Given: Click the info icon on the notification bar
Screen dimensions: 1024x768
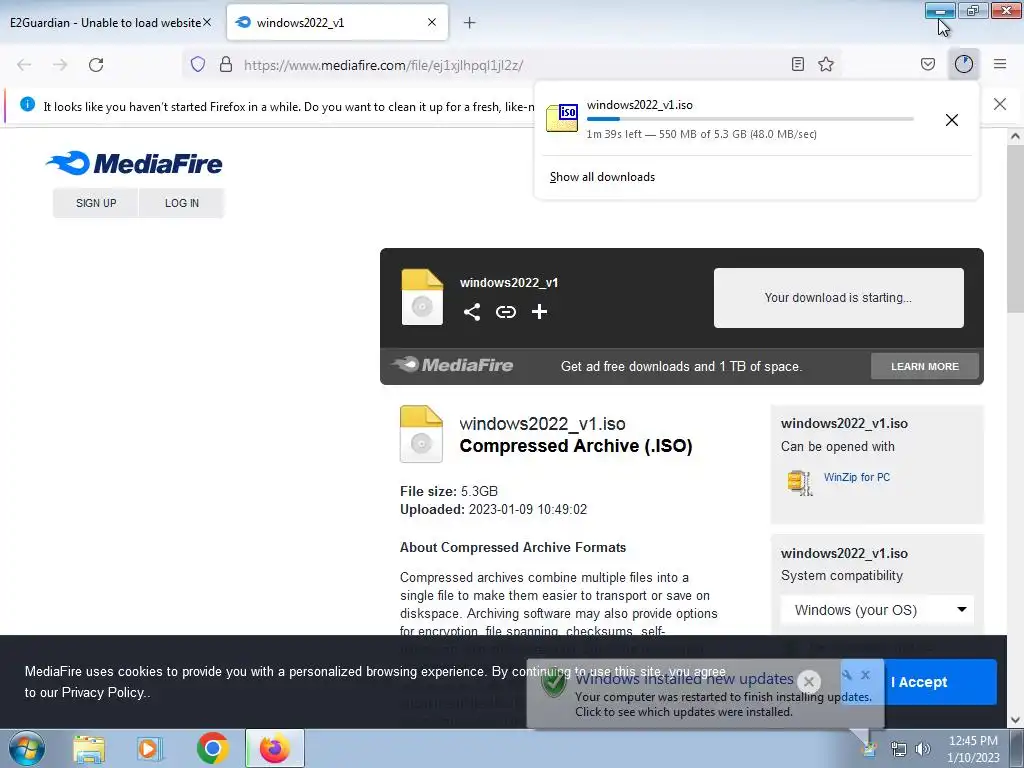Looking at the screenshot, I should point(27,104).
